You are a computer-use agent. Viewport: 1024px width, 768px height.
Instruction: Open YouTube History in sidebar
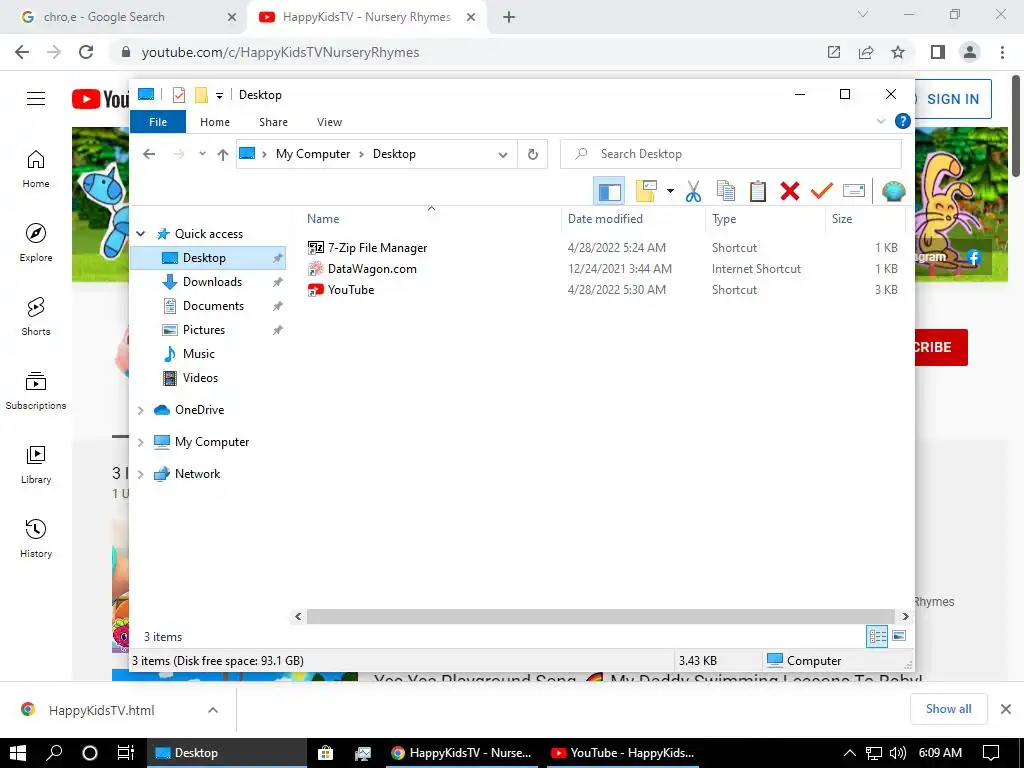tap(36, 538)
